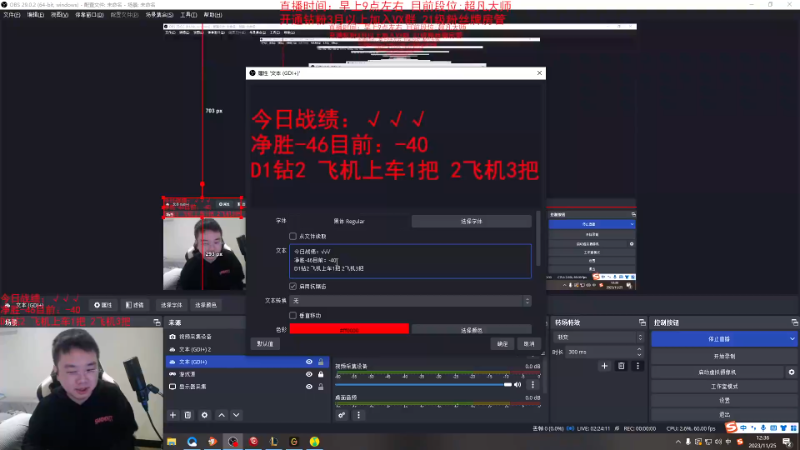The width and height of the screenshot is (800, 450).
Task: Open the Windows notification center
Action: click(787, 442)
